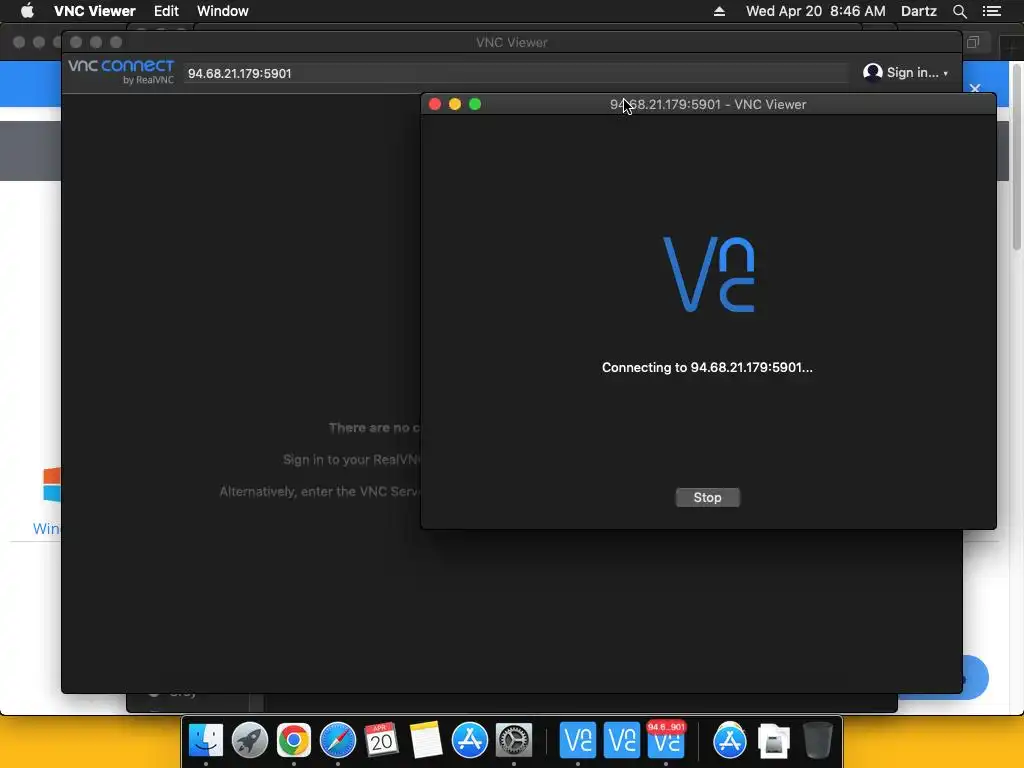Click the 'Connecting to 94.68.21.179:5901...' text
This screenshot has width=1024, height=768.
pyautogui.click(x=707, y=367)
